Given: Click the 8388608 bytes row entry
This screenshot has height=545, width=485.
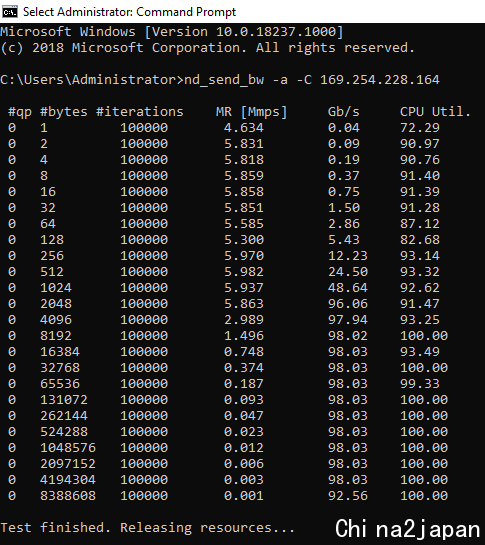Looking at the screenshot, I should [x=68, y=496].
